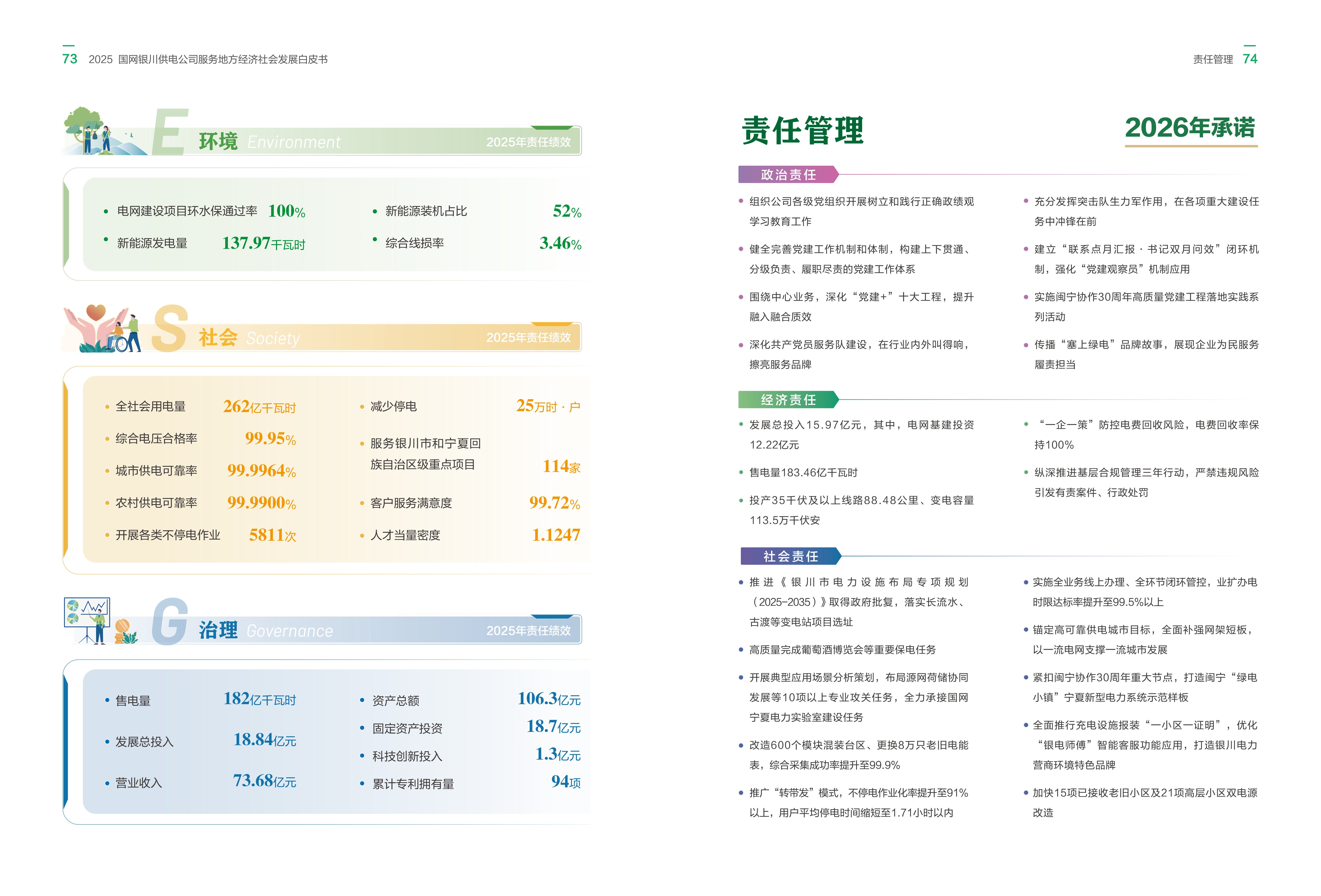Click the bullet about 实施全业务线上办理
The width and height of the screenshot is (1321, 896).
click(x=1145, y=592)
